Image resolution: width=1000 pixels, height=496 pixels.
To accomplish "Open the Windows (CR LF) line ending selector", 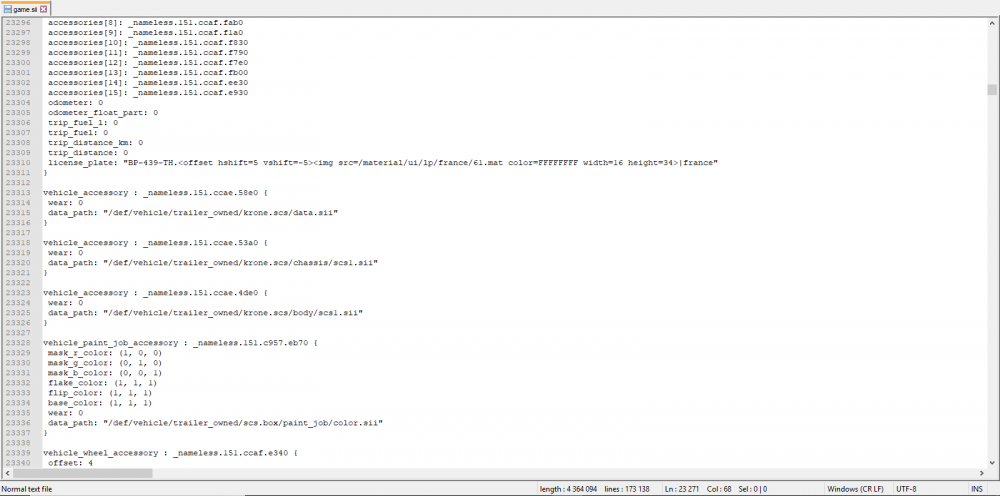I will click(x=854, y=489).
